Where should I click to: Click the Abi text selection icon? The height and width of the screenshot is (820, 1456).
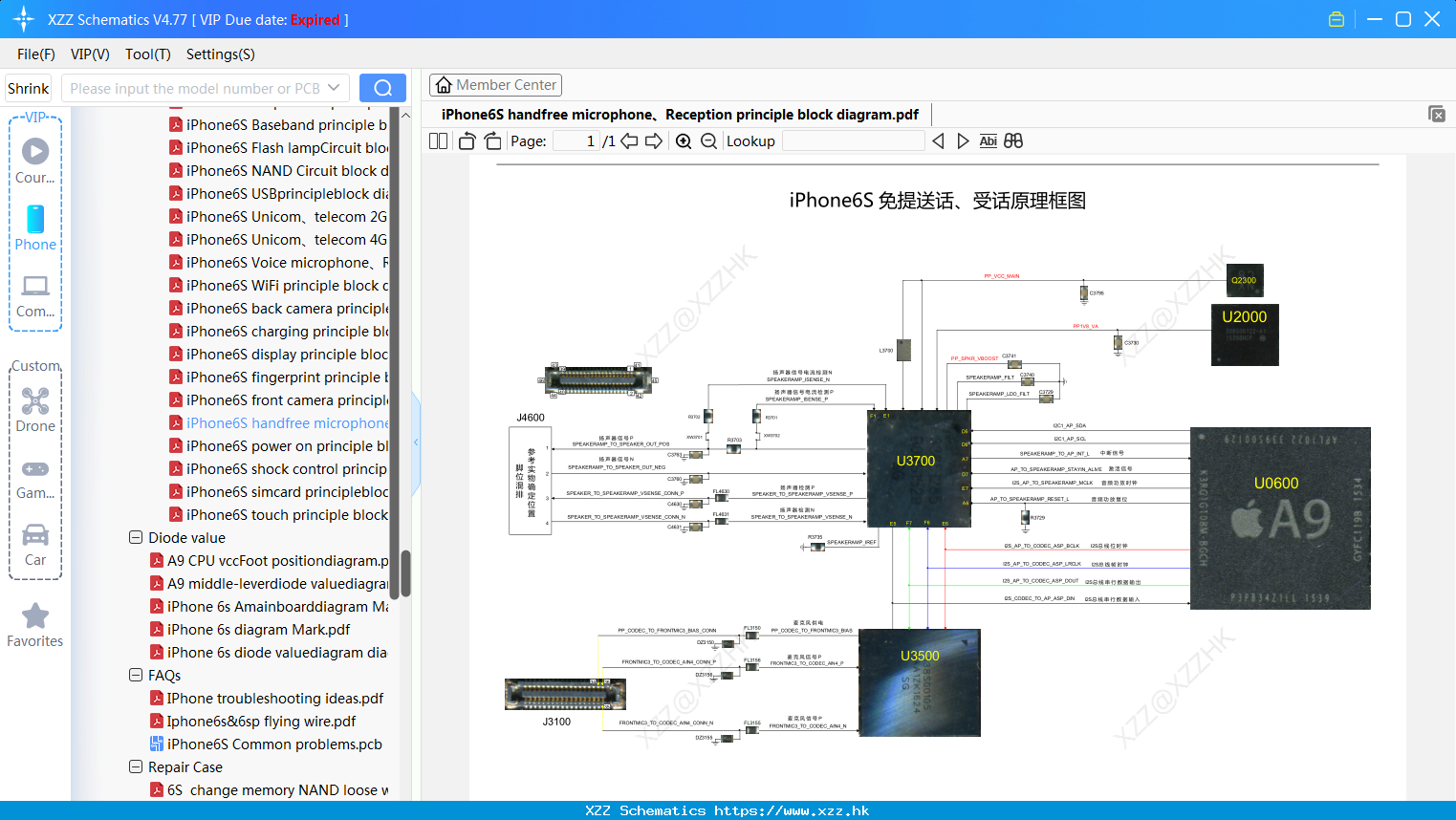(988, 141)
